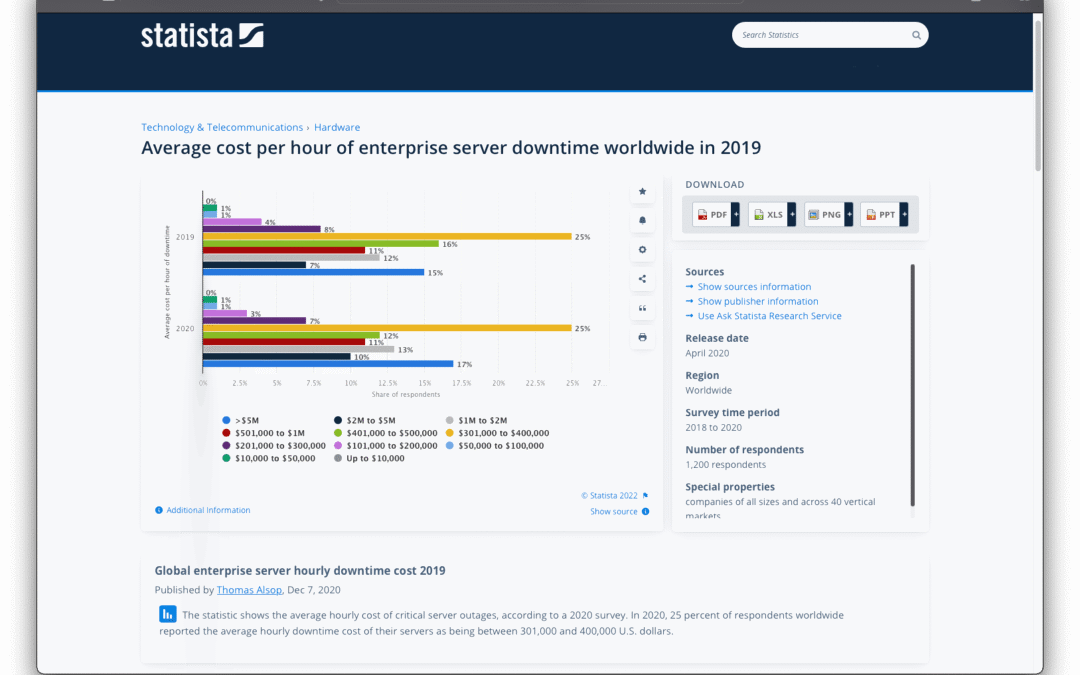Click the magnifier icon in search box
Image resolution: width=1080 pixels, height=675 pixels.
pos(916,35)
